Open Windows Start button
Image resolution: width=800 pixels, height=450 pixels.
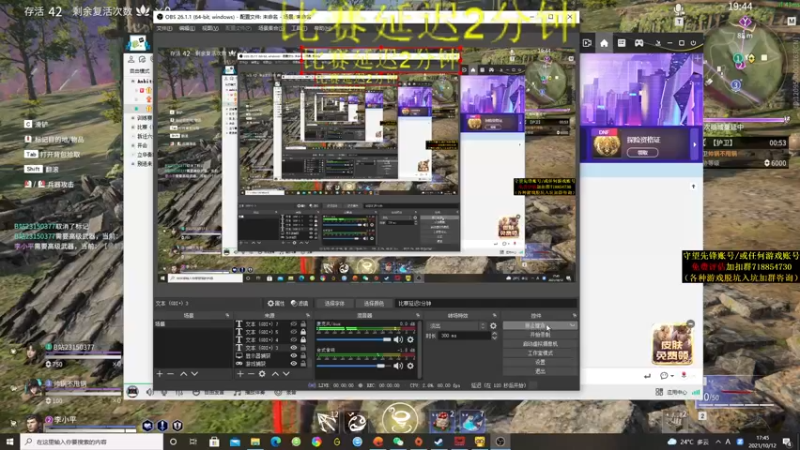click(10, 441)
